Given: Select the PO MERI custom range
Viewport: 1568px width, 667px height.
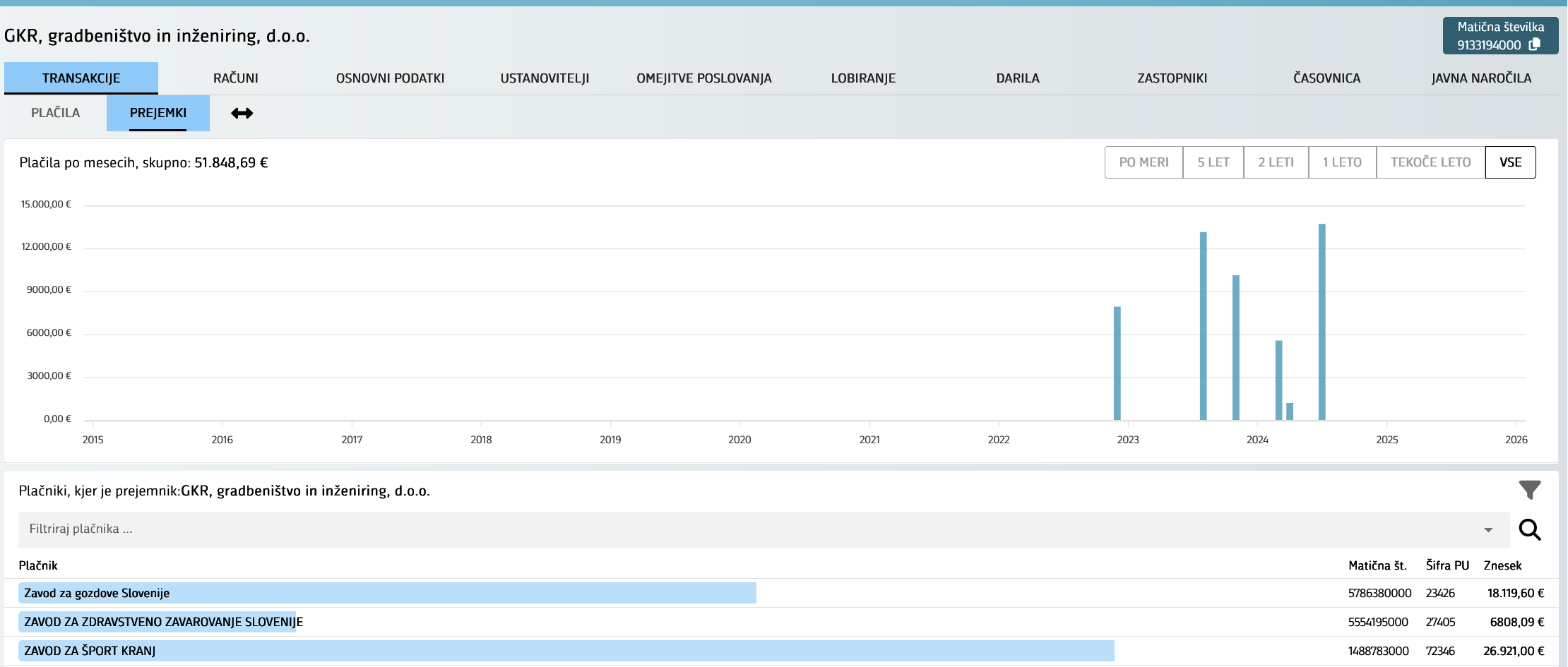Looking at the screenshot, I should (x=1144, y=162).
